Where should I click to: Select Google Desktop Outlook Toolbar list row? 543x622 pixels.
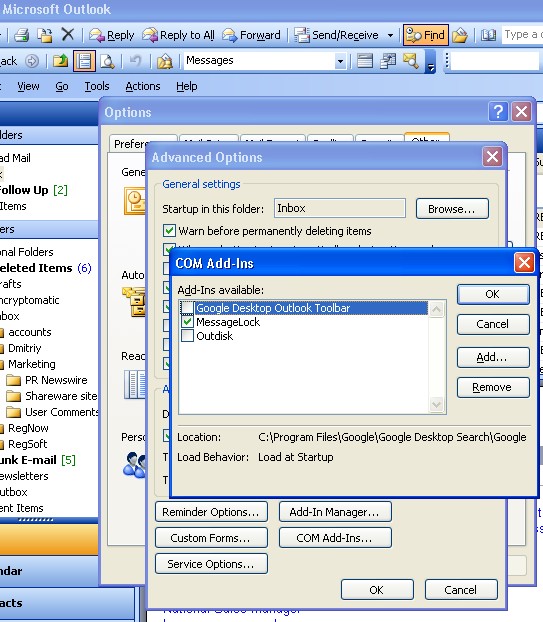tap(312, 308)
